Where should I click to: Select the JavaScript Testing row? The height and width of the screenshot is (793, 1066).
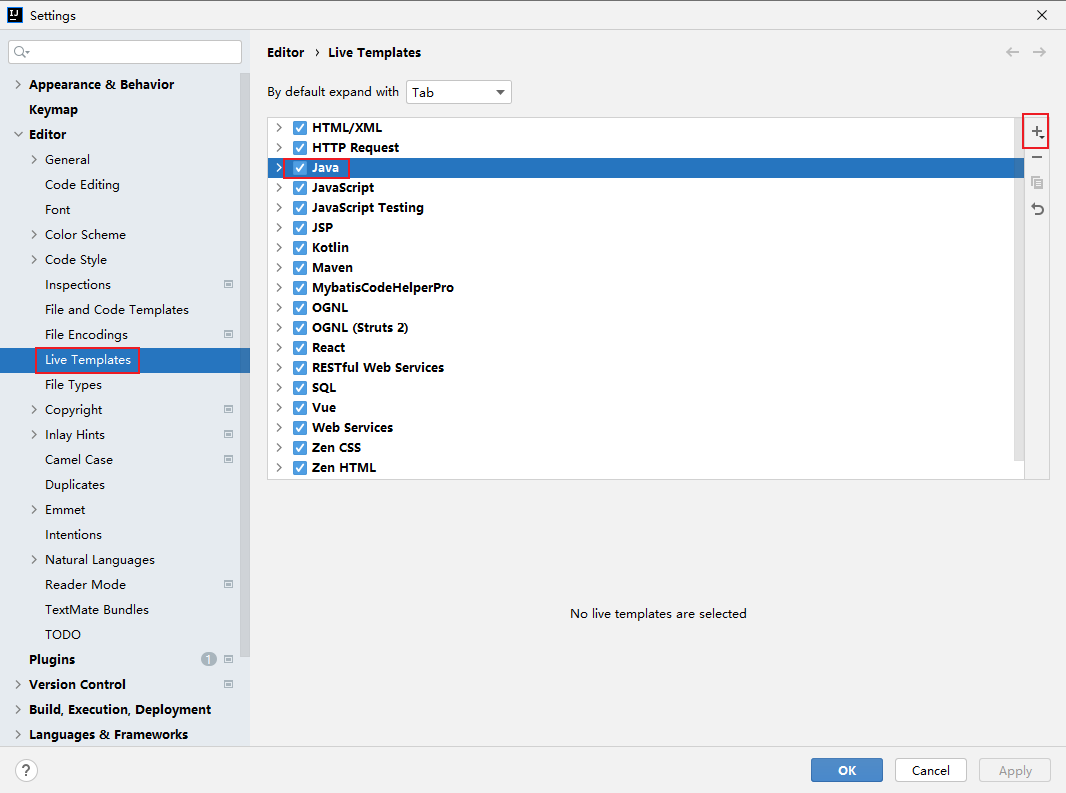646,208
